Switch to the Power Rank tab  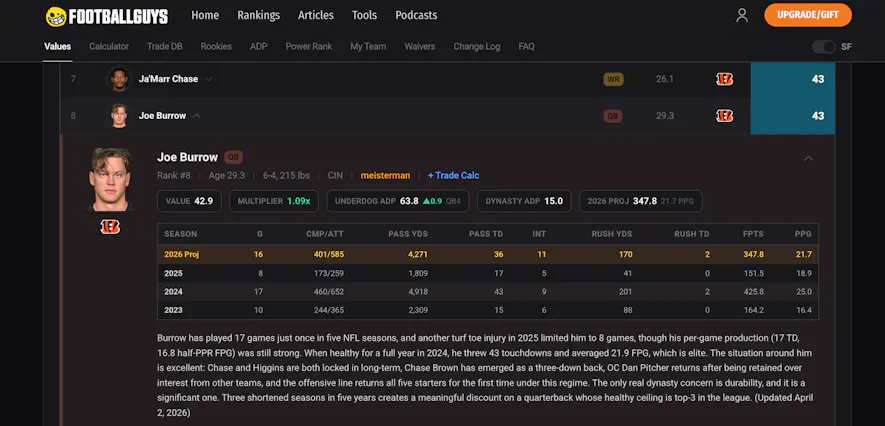[x=309, y=46]
